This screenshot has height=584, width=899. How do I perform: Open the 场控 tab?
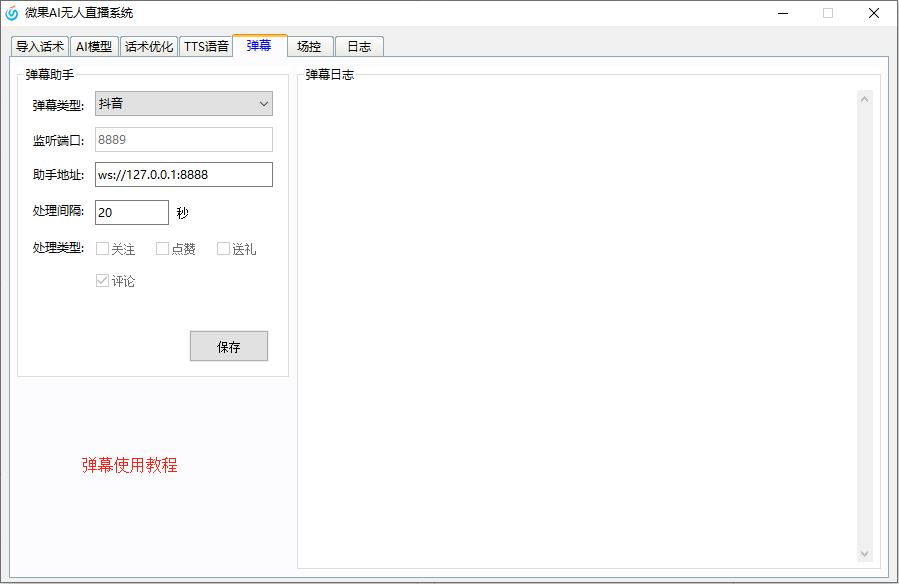[309, 46]
